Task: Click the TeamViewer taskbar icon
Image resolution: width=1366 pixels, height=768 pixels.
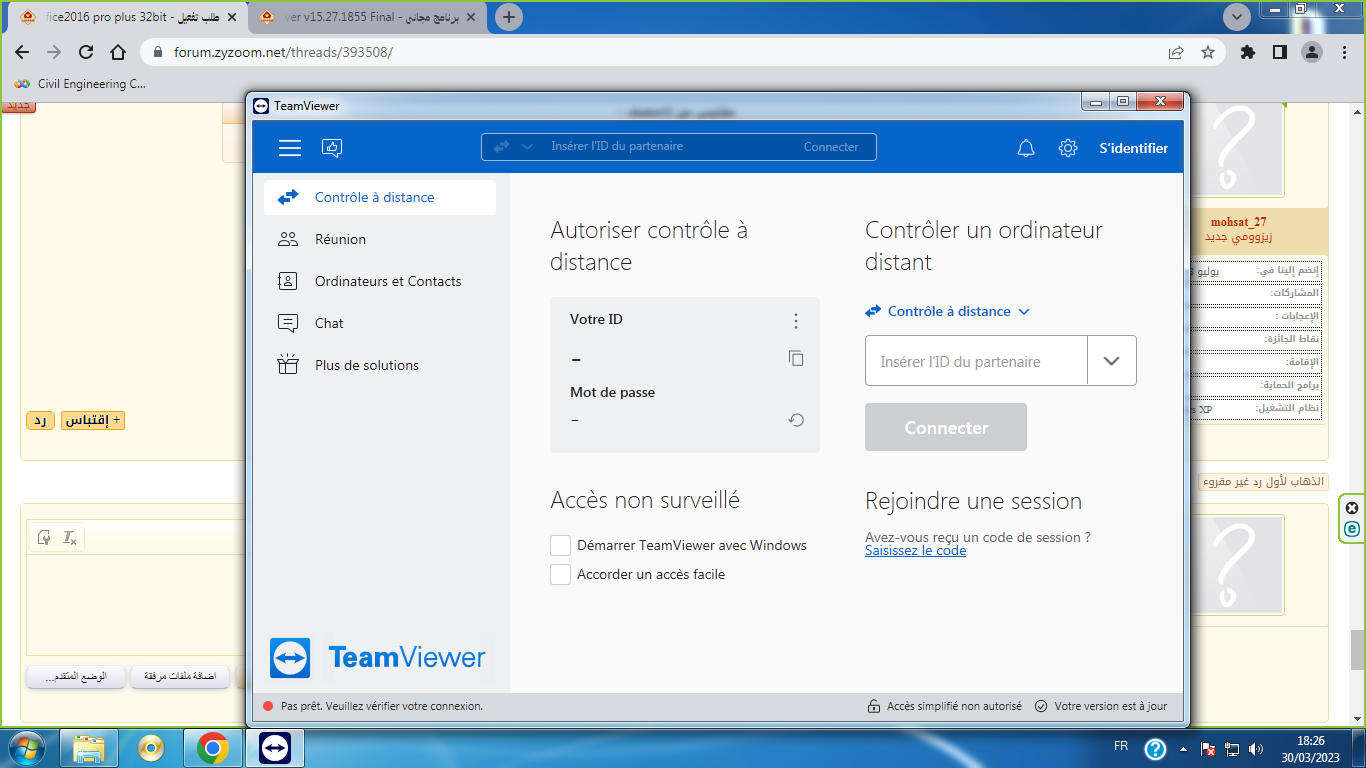Action: (275, 748)
